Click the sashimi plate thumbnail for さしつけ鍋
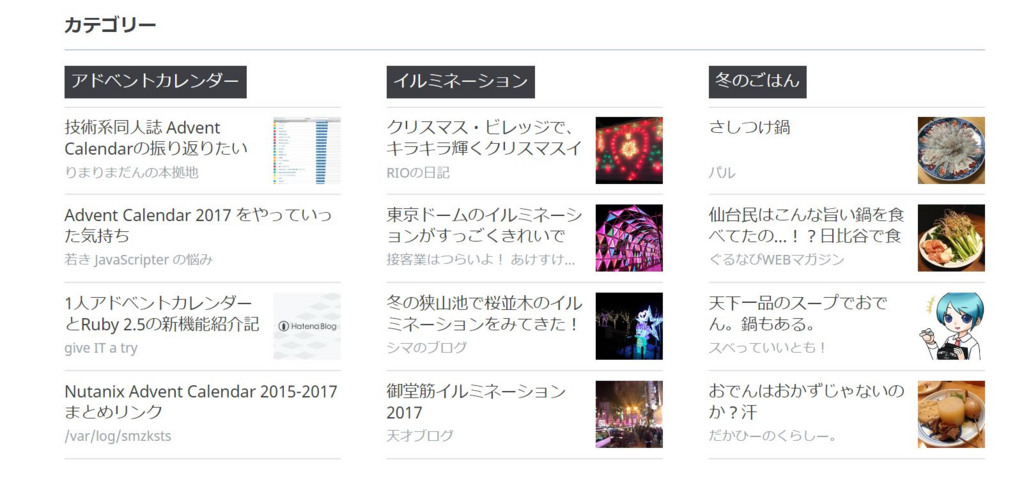 click(x=951, y=151)
